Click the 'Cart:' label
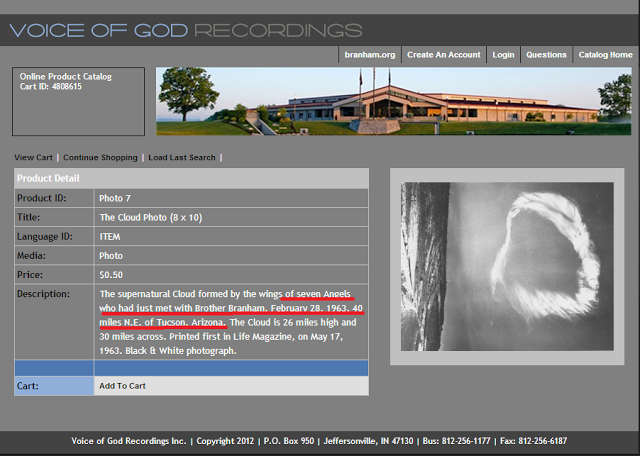Image resolution: width=640 pixels, height=456 pixels. point(28,386)
